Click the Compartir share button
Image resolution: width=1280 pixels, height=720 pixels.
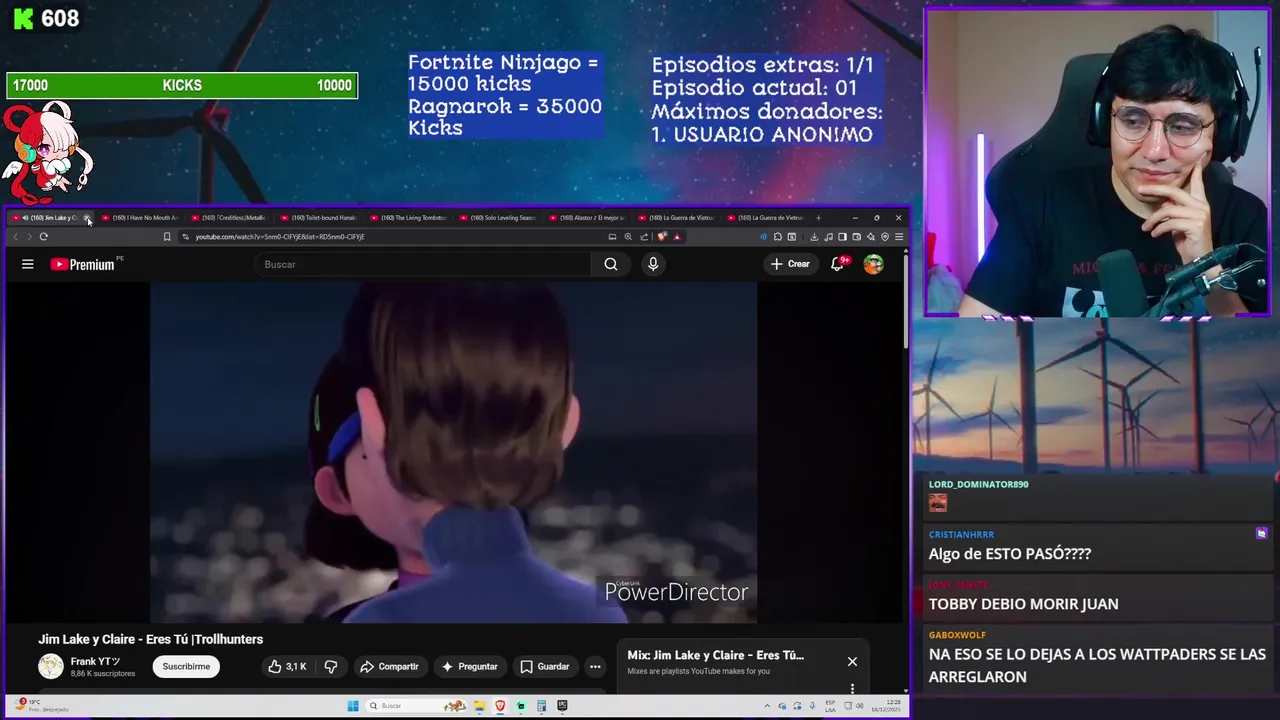click(x=389, y=666)
